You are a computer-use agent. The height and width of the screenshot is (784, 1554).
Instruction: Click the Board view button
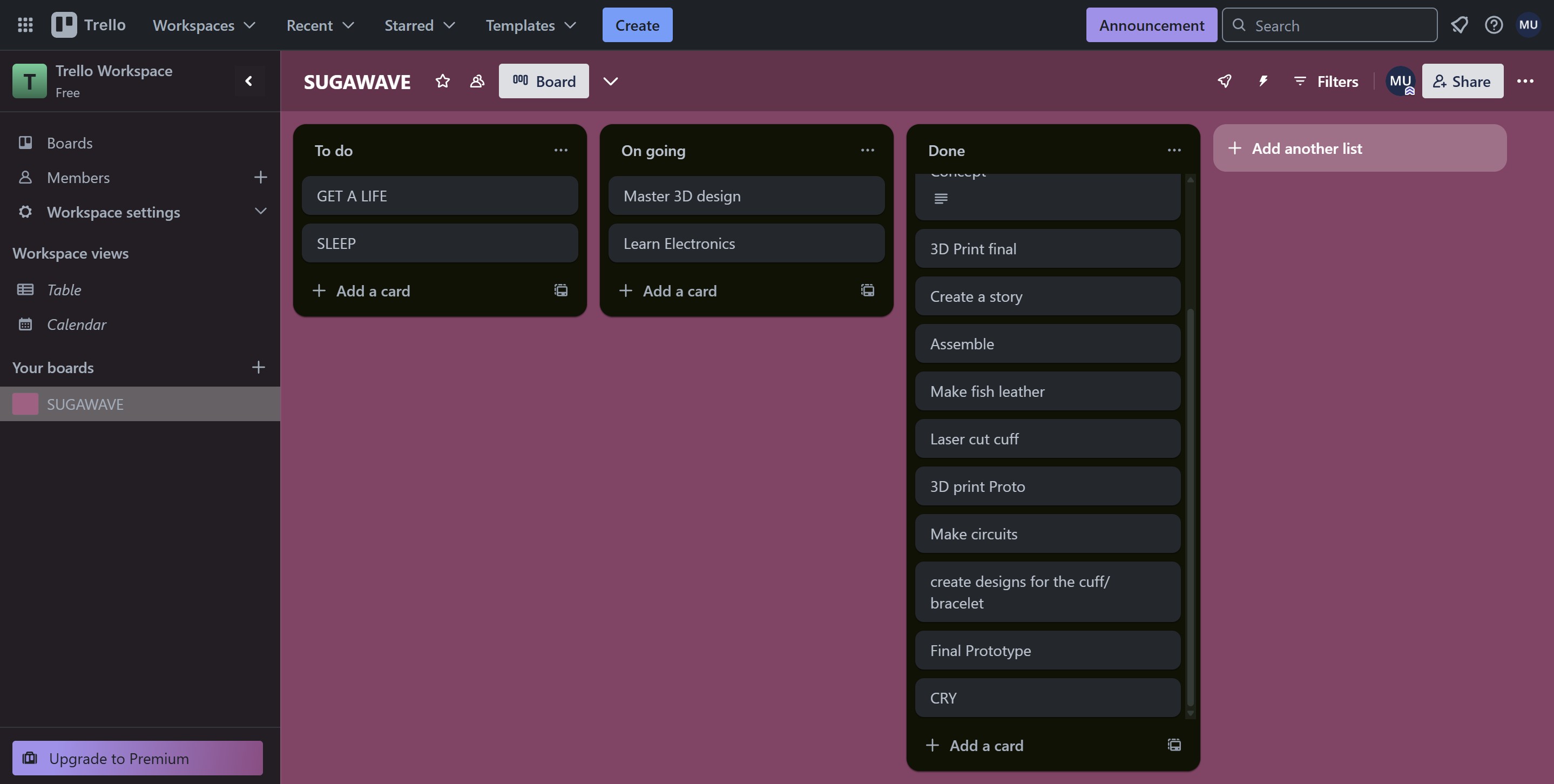544,81
